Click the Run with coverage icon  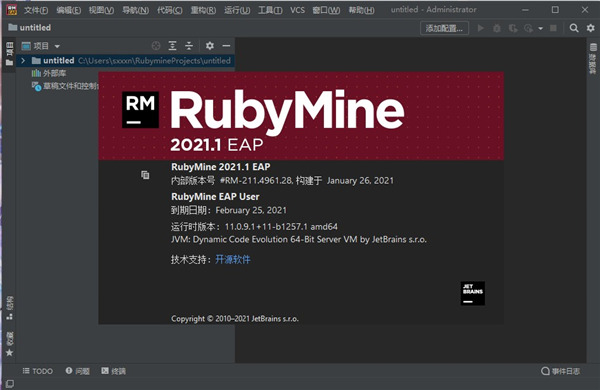coord(513,28)
